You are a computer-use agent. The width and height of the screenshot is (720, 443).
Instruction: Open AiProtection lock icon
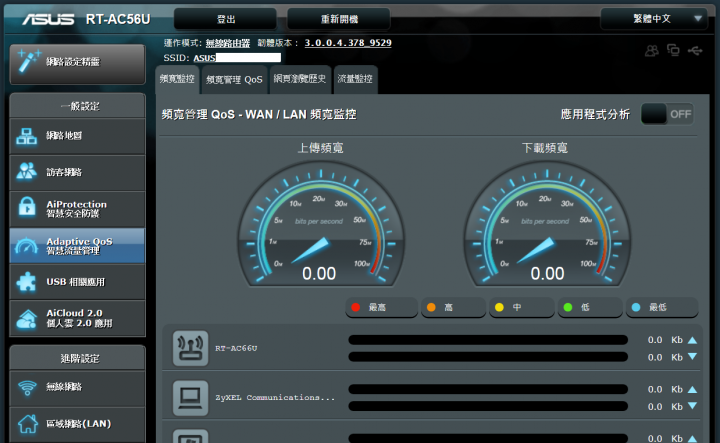(27, 207)
